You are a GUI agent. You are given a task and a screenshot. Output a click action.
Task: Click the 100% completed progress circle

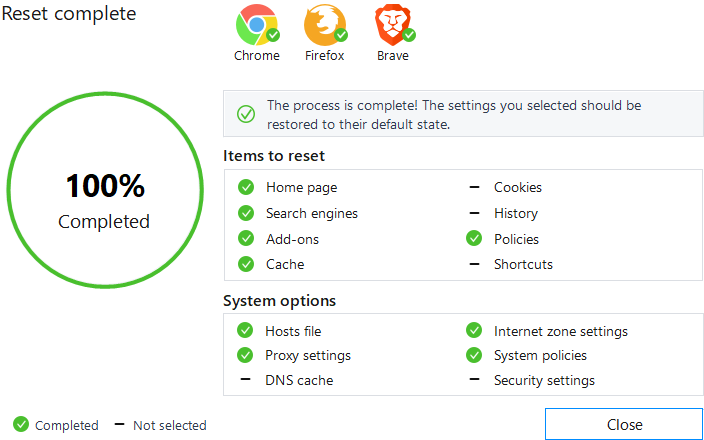click(105, 190)
